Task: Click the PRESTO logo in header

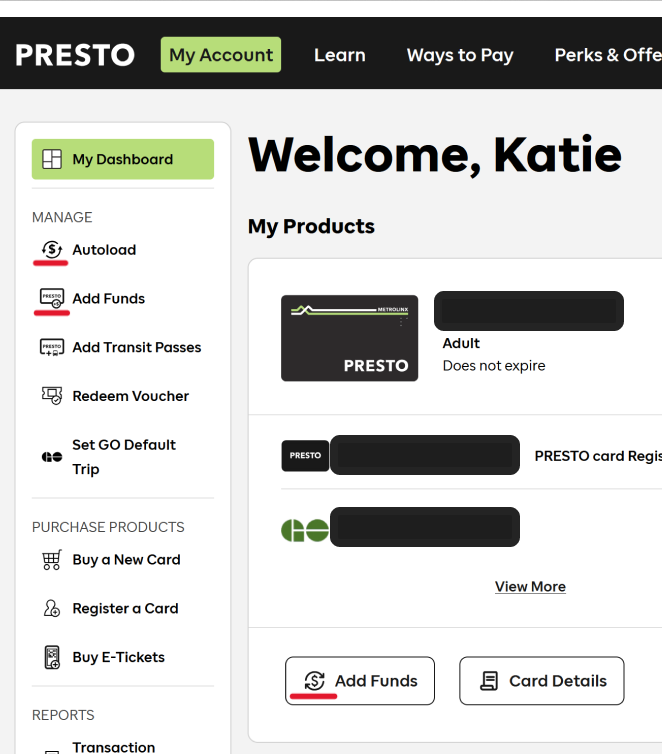Action: pos(75,55)
